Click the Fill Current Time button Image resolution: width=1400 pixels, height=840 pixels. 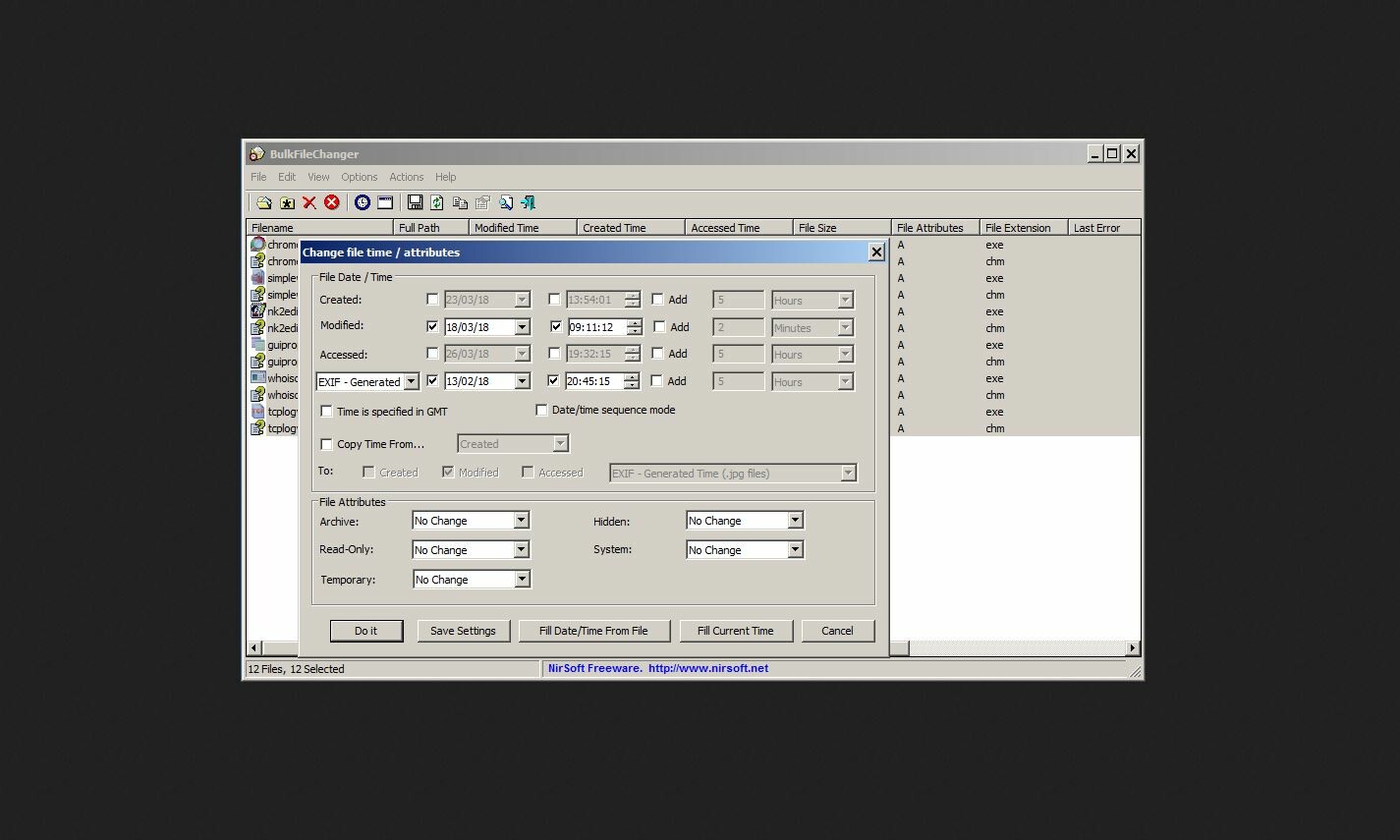(735, 631)
